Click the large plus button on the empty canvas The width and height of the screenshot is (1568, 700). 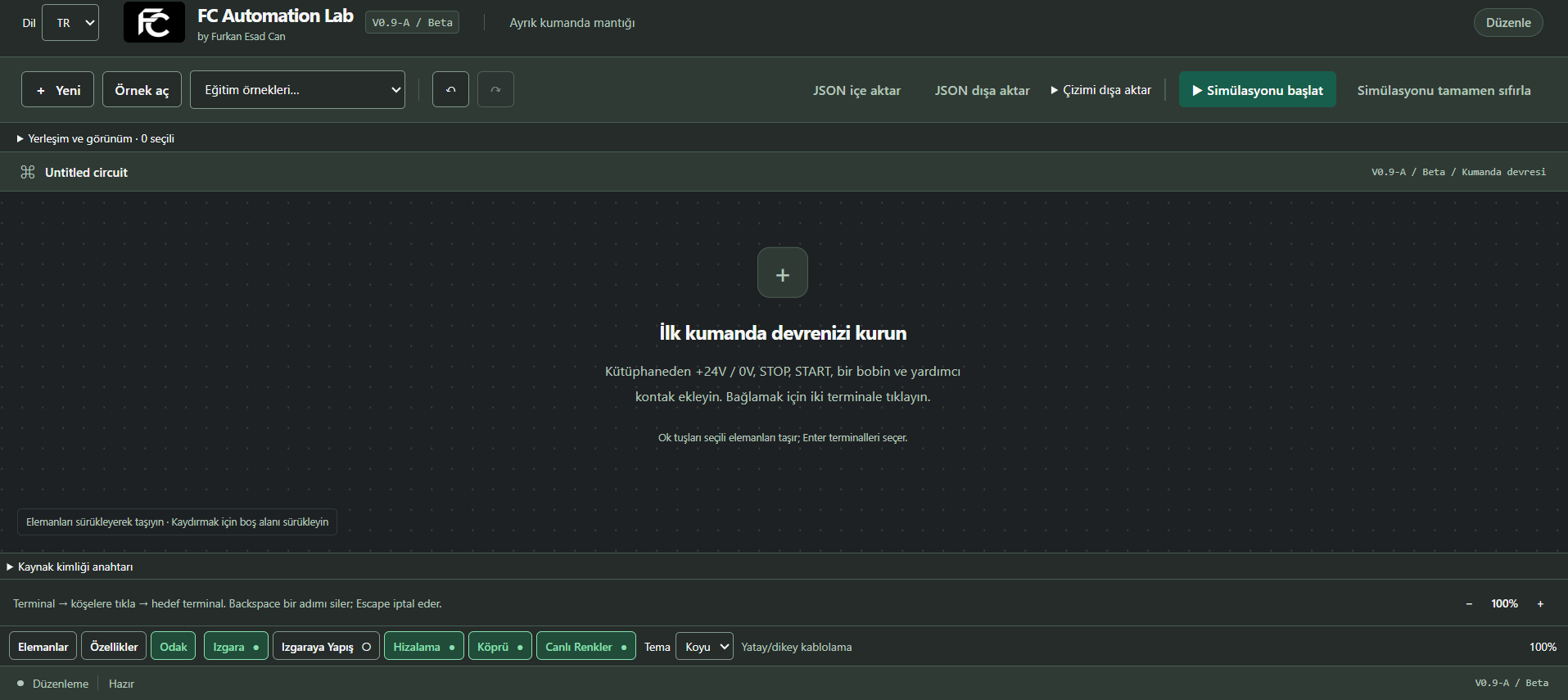[783, 273]
